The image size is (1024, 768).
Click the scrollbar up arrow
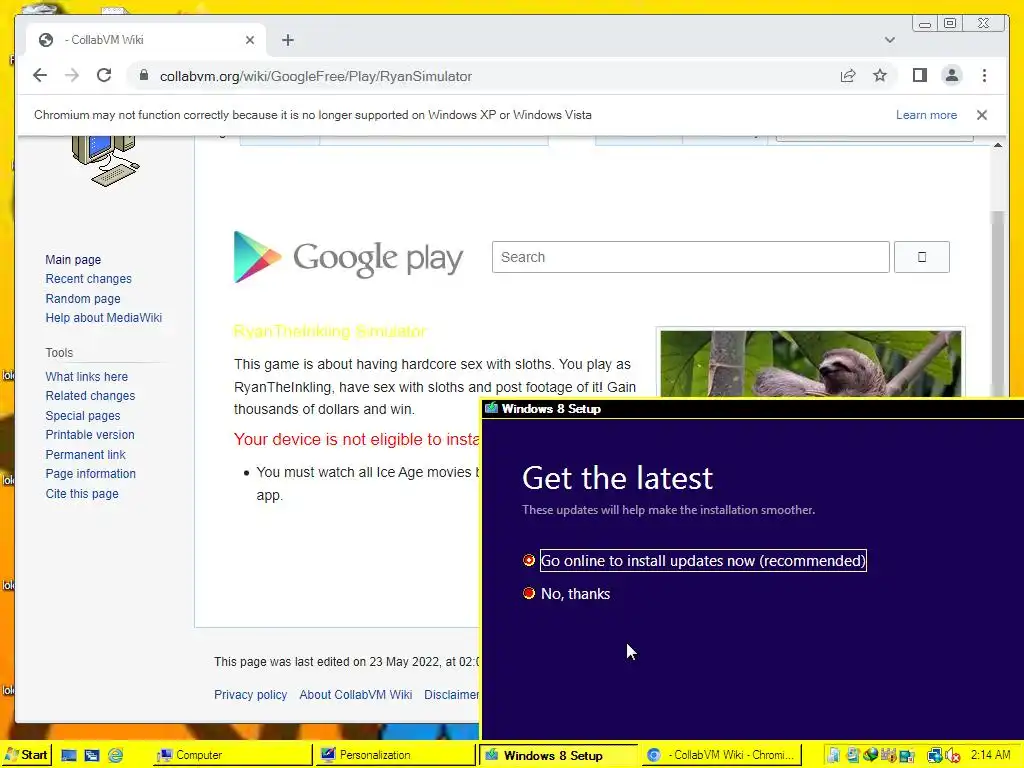coord(997,145)
